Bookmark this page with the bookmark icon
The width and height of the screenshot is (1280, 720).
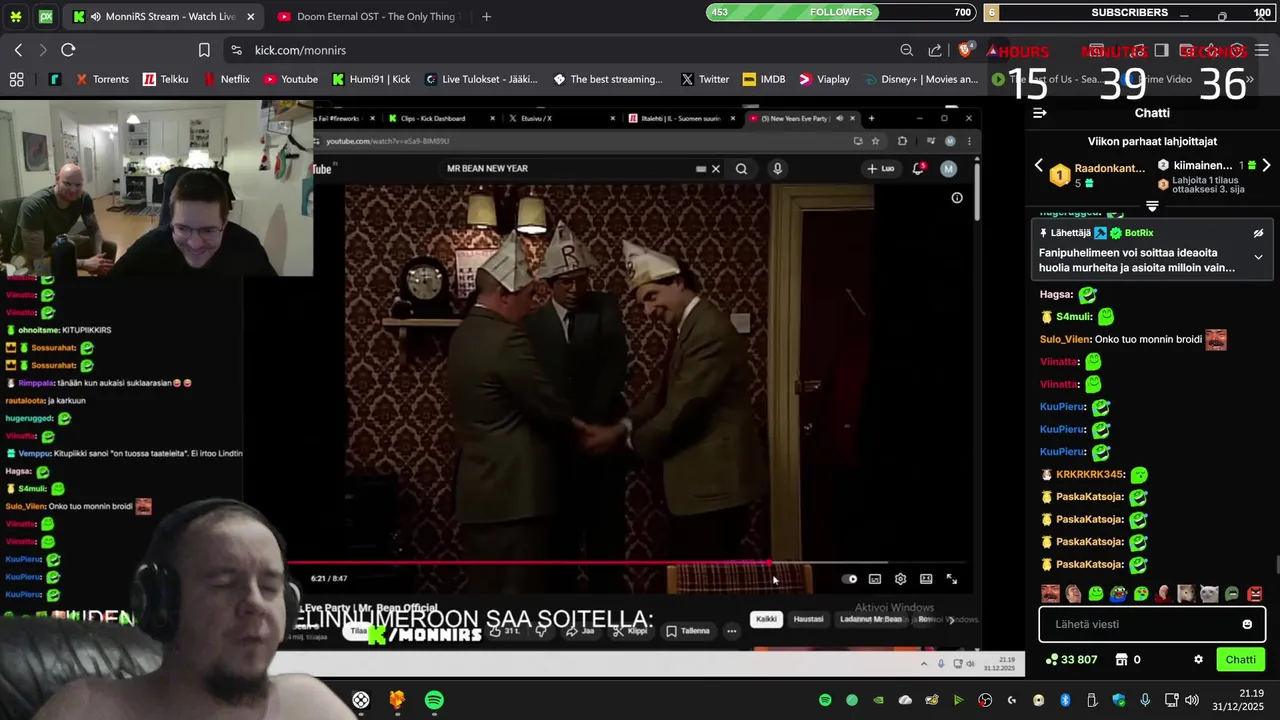(204, 50)
